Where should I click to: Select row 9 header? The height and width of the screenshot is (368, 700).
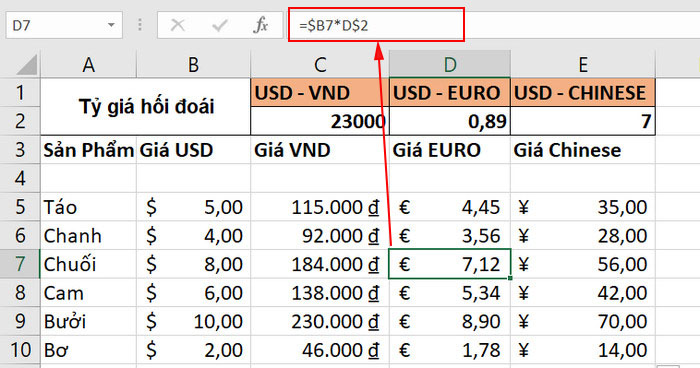pyautogui.click(x=20, y=321)
